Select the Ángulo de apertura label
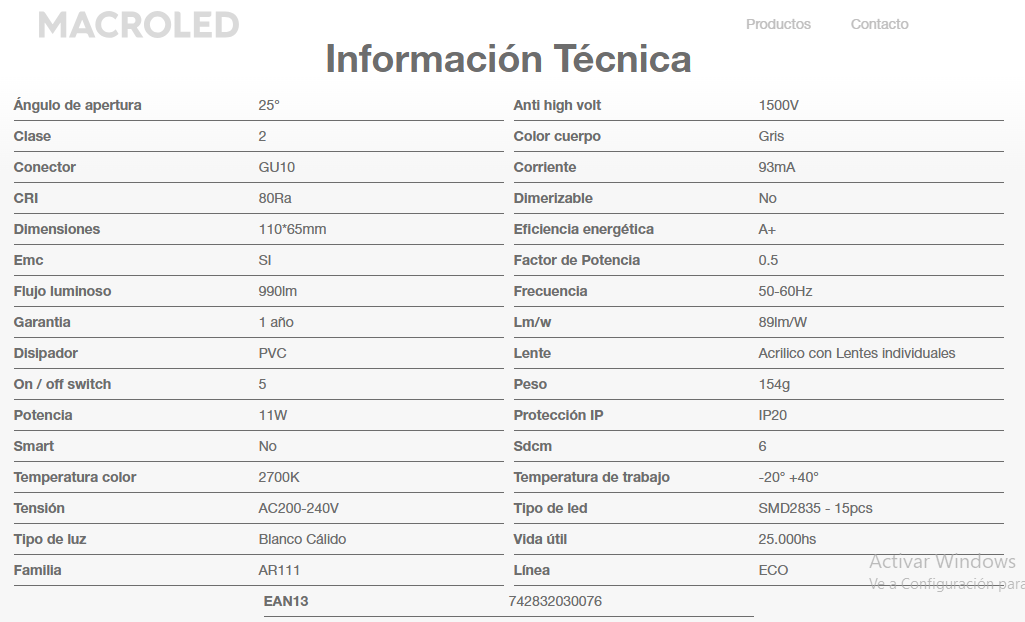The image size is (1025, 622). [x=77, y=105]
